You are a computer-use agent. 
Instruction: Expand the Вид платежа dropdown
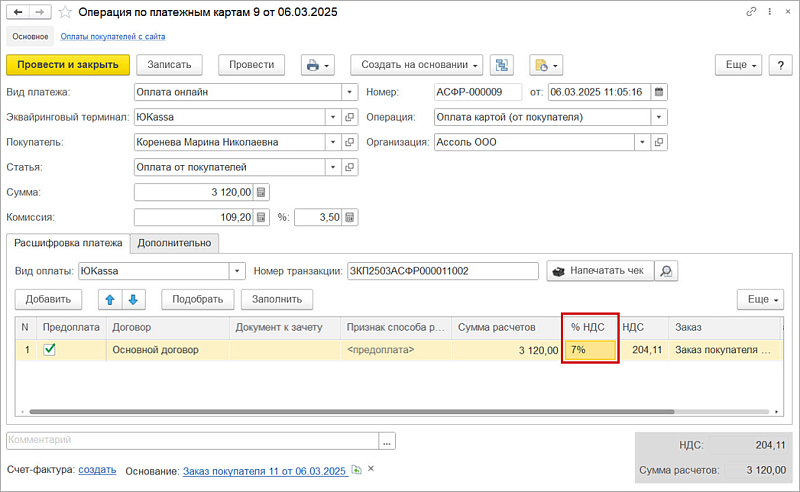pyautogui.click(x=349, y=92)
